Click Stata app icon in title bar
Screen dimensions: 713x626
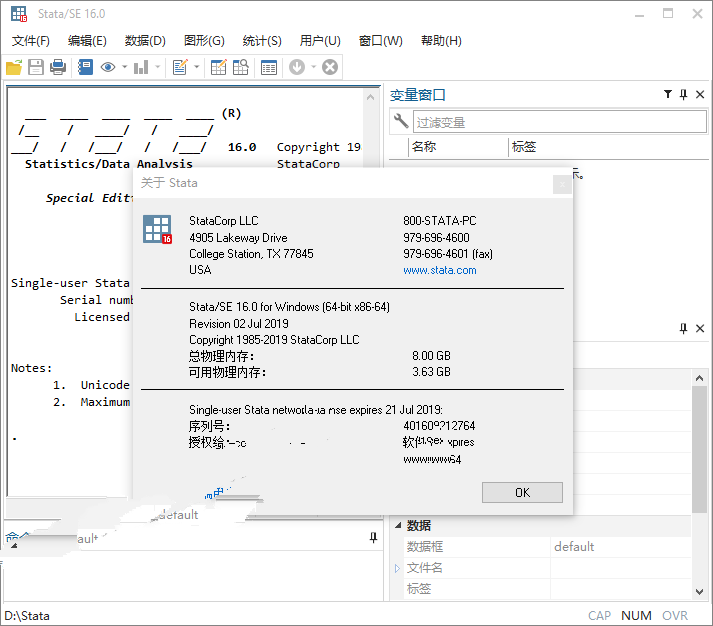pos(19,14)
